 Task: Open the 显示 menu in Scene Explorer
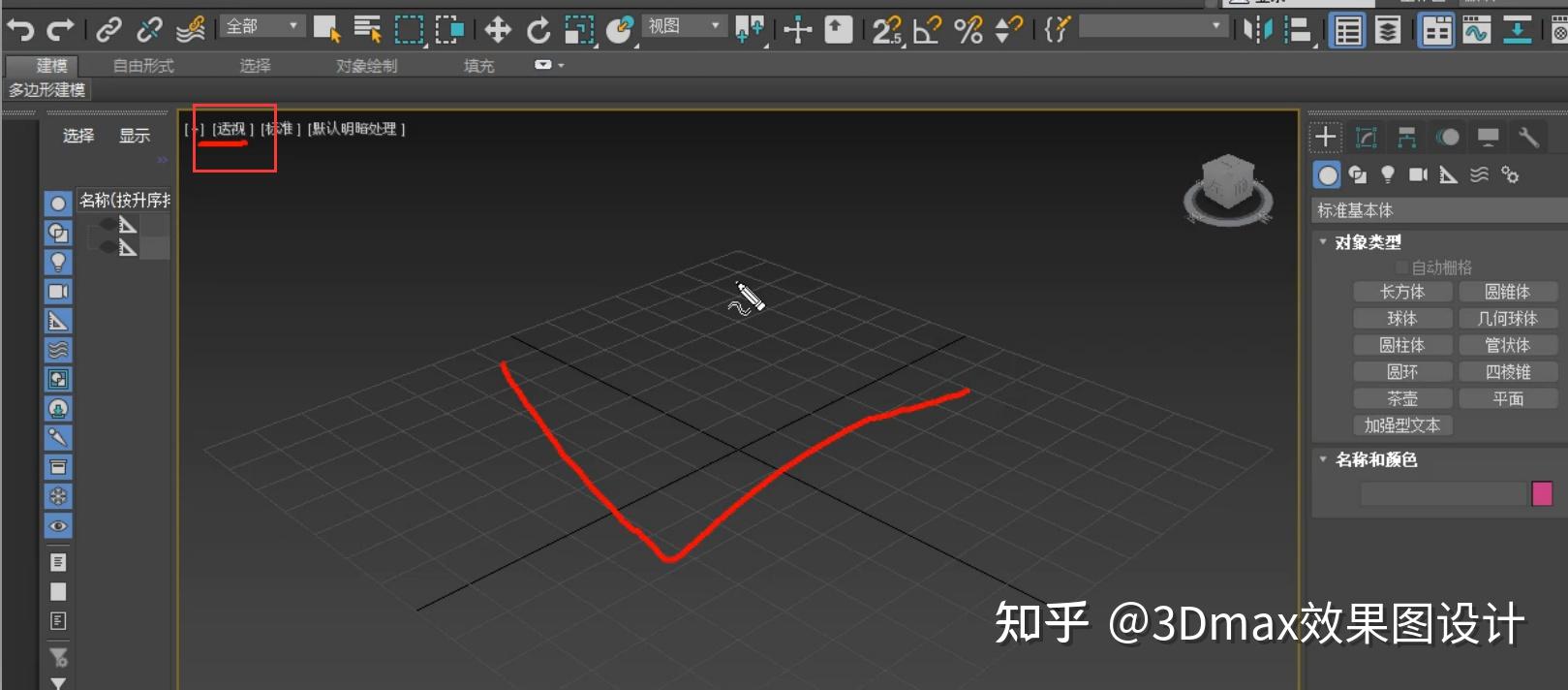[135, 136]
